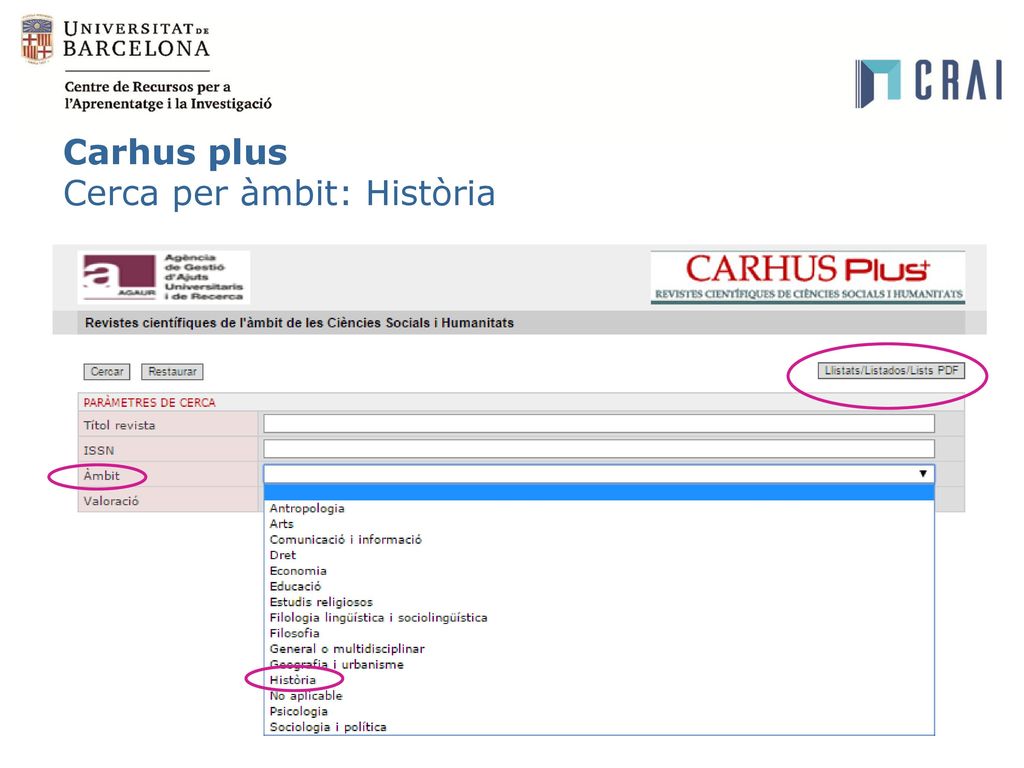Click the PARÀMETRES DE CERCA heading

click(149, 403)
